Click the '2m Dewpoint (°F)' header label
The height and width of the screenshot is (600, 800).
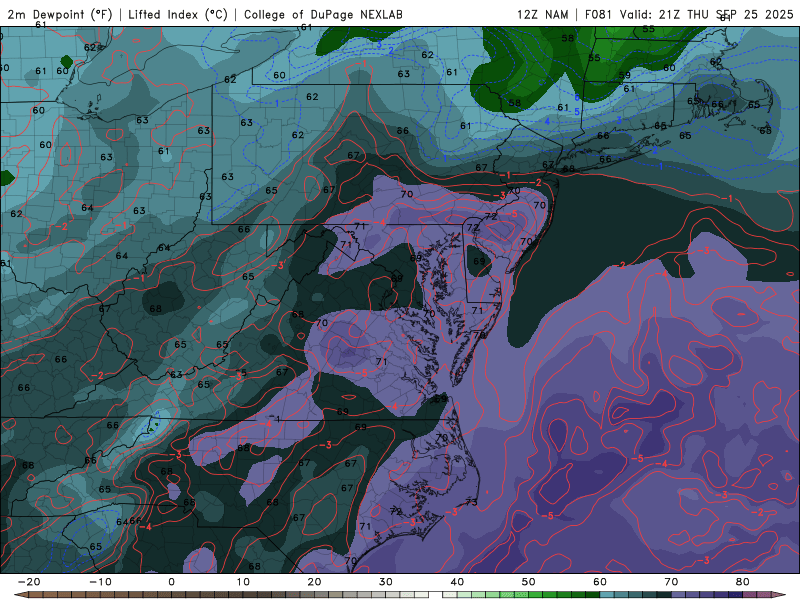59,14
